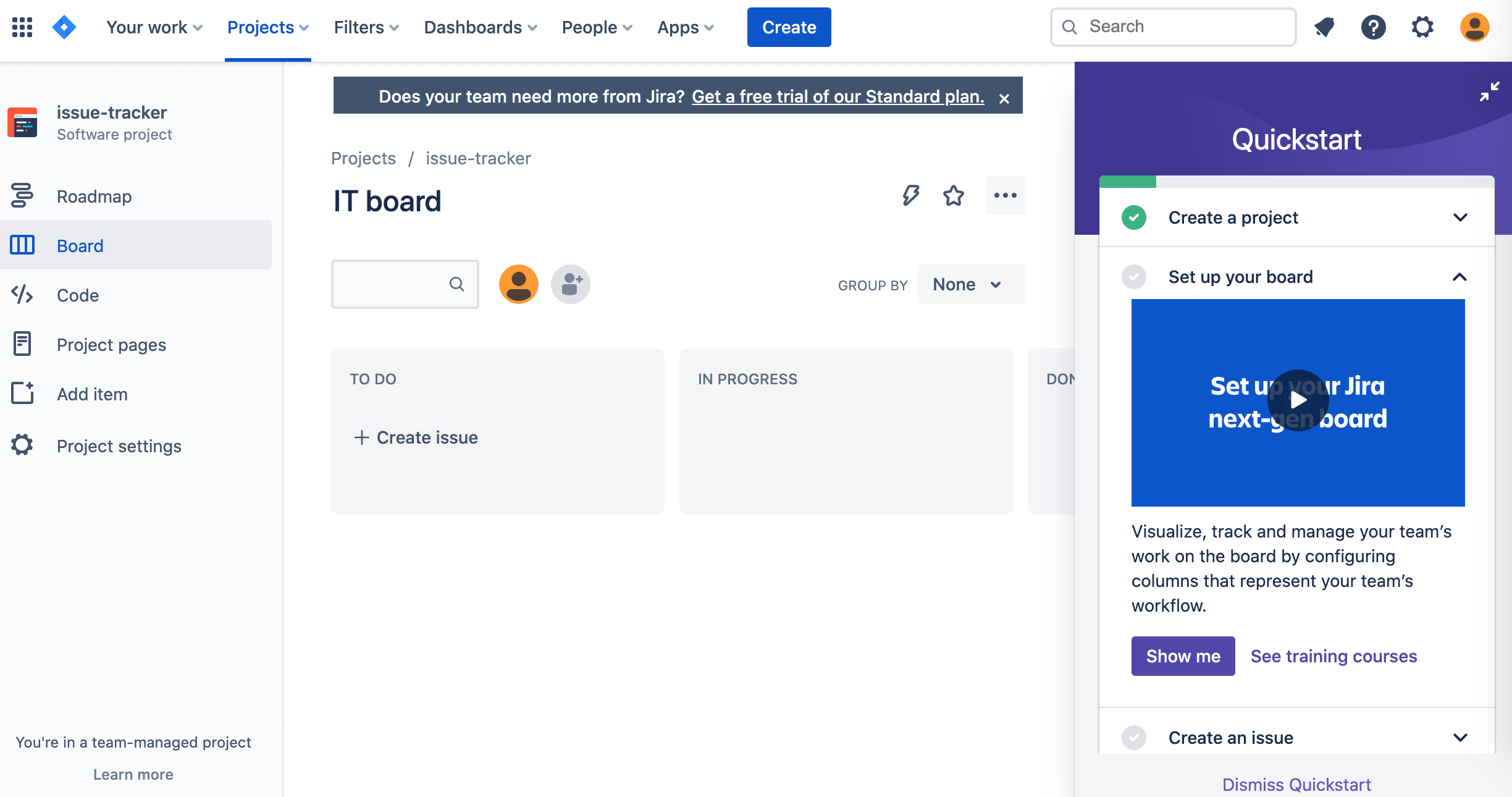This screenshot has height=797, width=1512.
Task: Click the add people avatar icon
Action: point(571,284)
